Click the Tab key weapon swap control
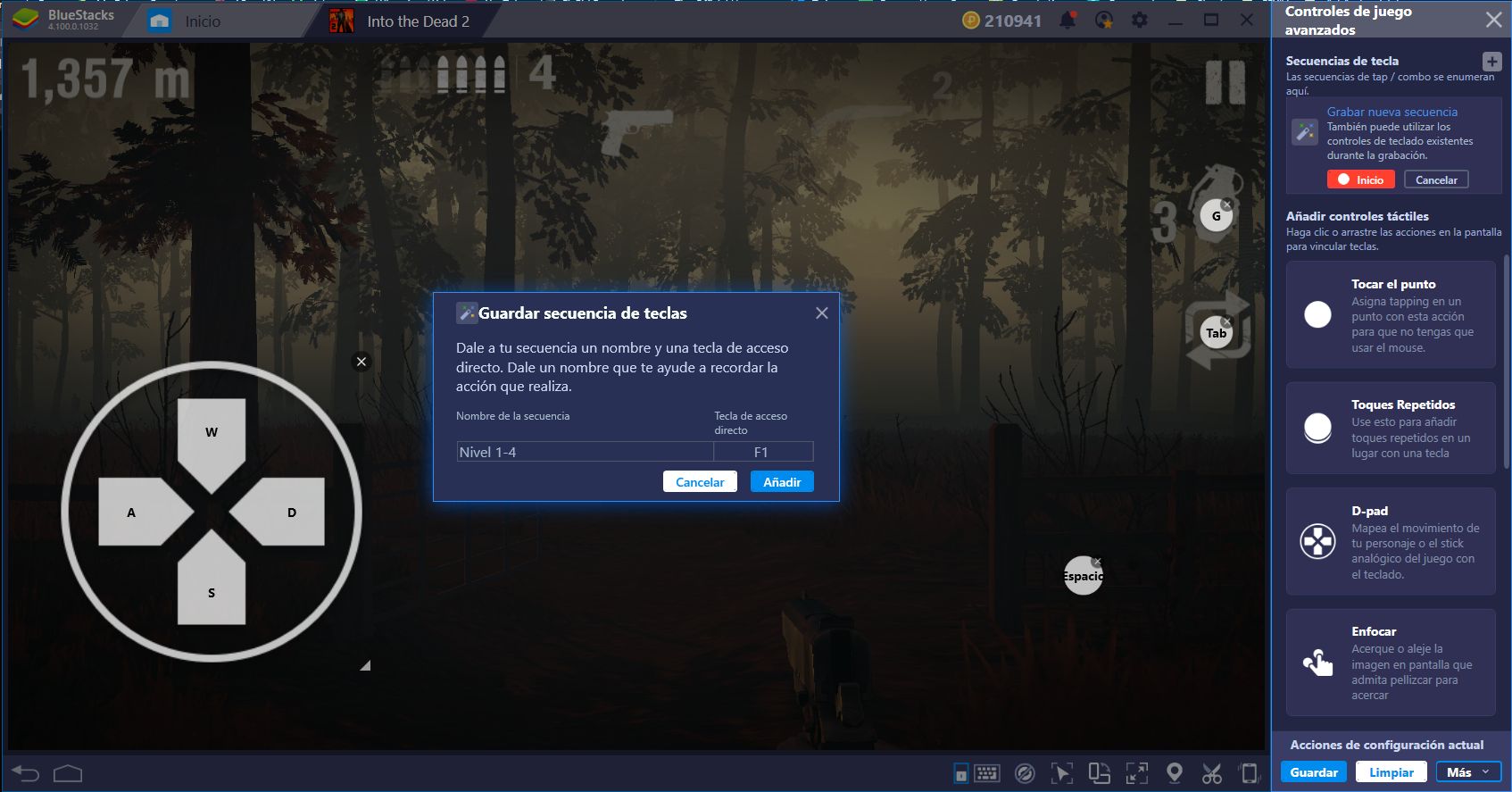The image size is (1512, 792). tap(1216, 333)
